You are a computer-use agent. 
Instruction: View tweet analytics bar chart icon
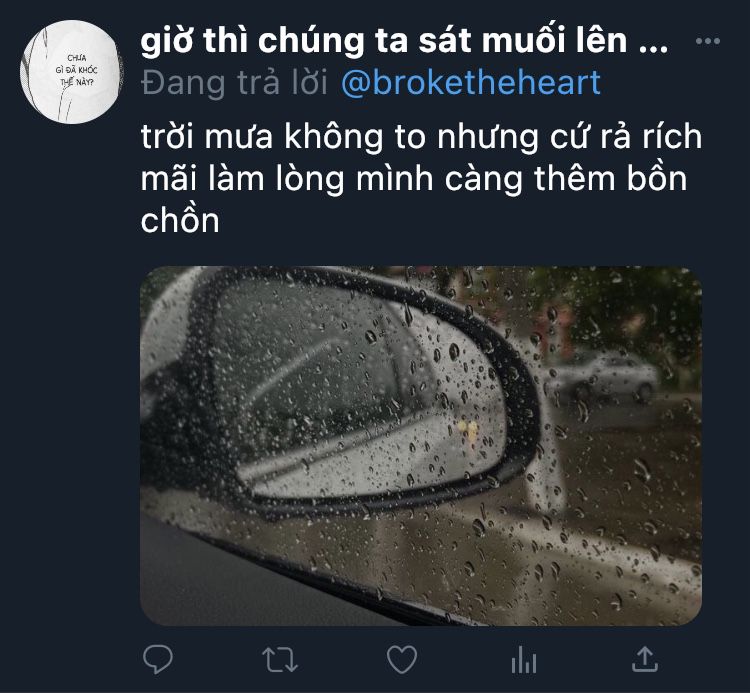(x=524, y=660)
